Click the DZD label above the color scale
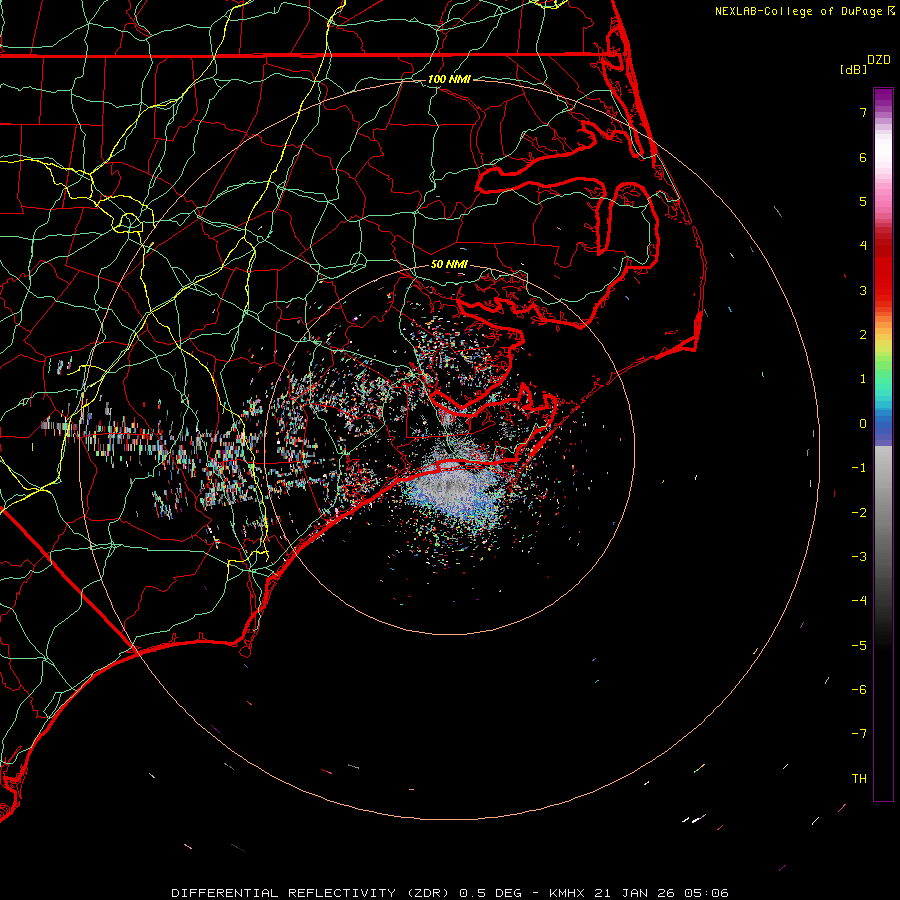This screenshot has height=900, width=900. [x=878, y=60]
